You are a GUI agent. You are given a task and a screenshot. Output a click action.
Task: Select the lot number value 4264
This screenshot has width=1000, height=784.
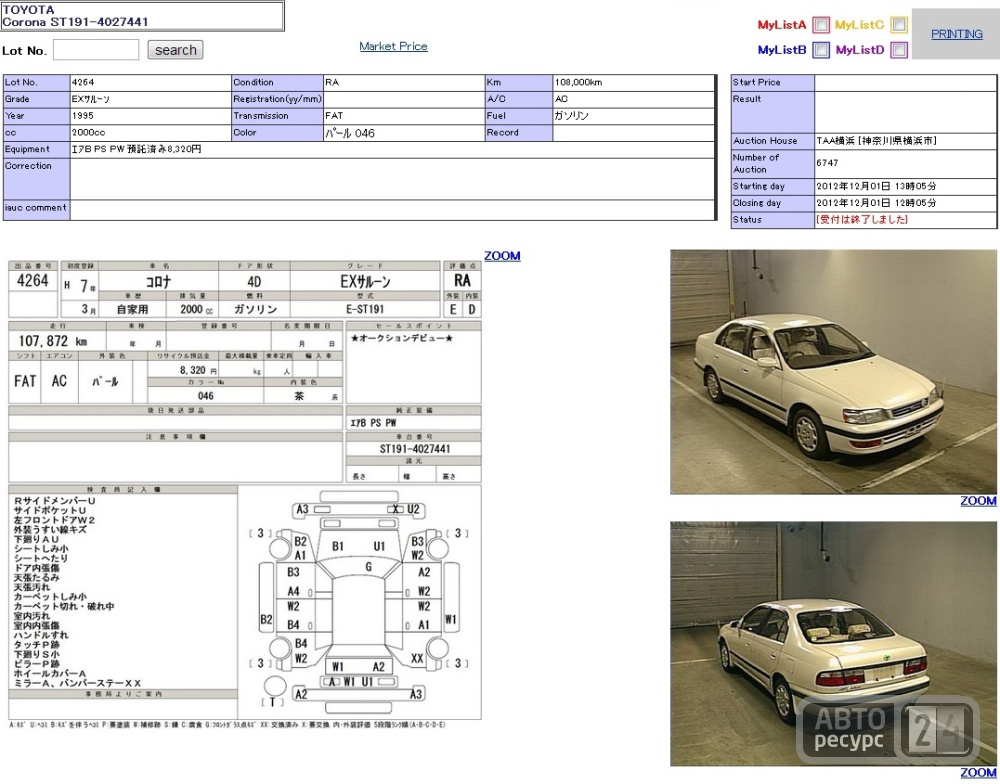(x=83, y=82)
